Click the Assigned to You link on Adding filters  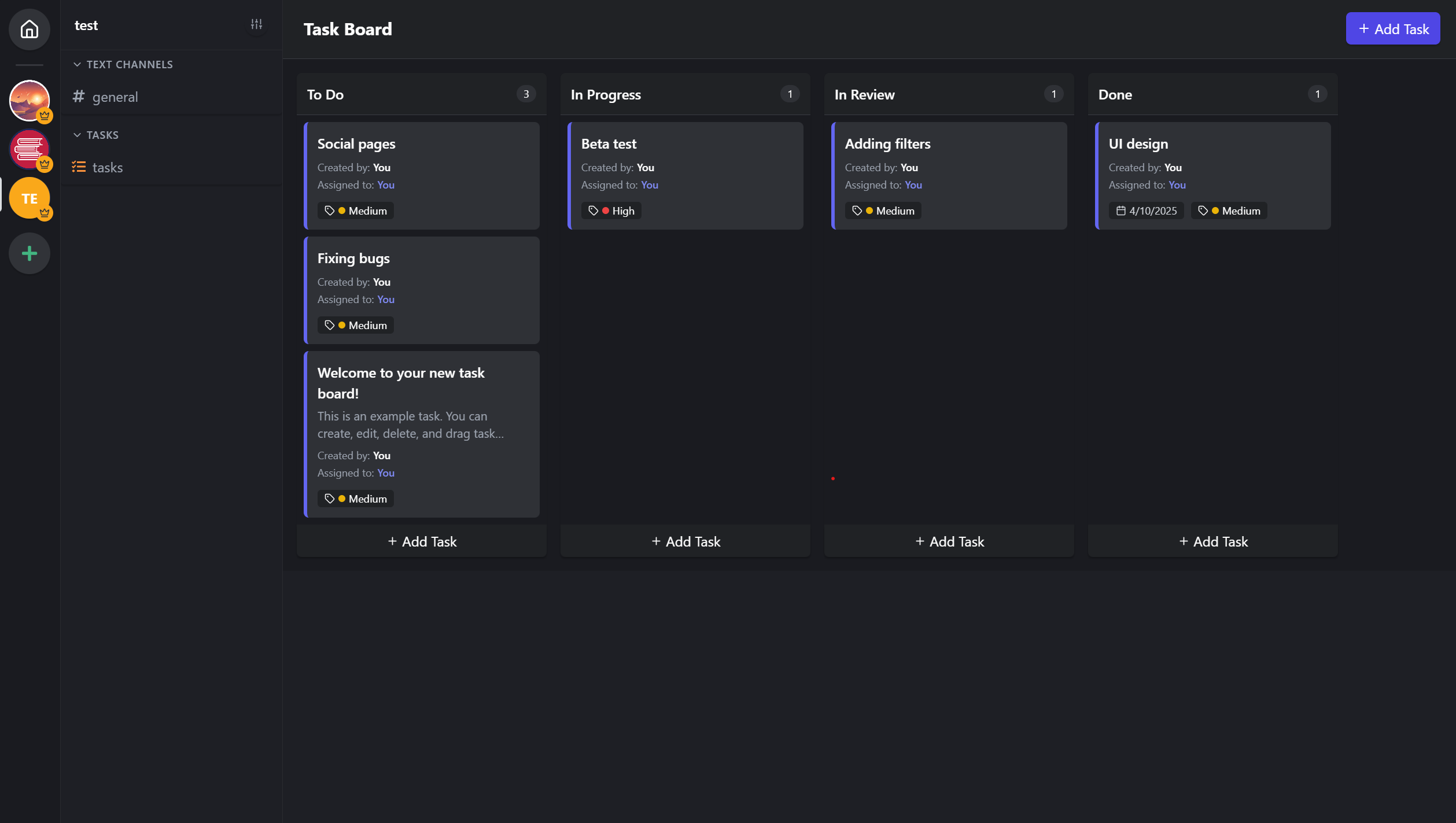pyautogui.click(x=913, y=185)
